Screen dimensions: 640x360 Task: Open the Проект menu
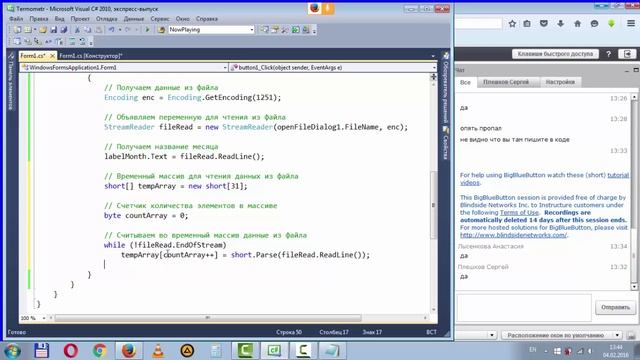coord(80,19)
